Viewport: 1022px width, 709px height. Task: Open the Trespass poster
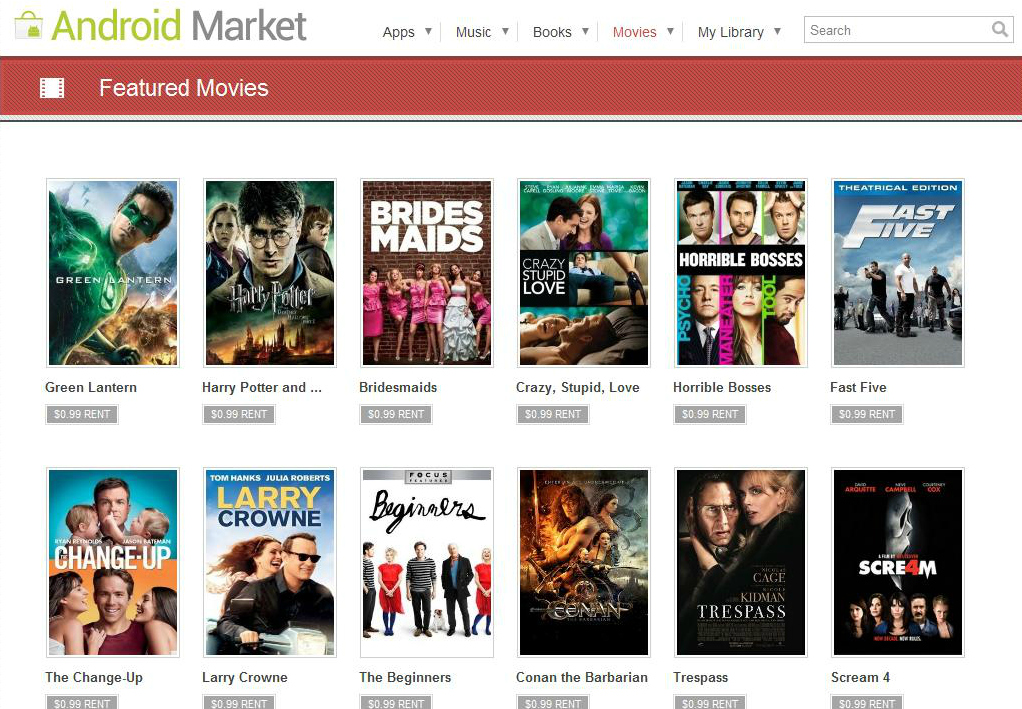point(741,562)
